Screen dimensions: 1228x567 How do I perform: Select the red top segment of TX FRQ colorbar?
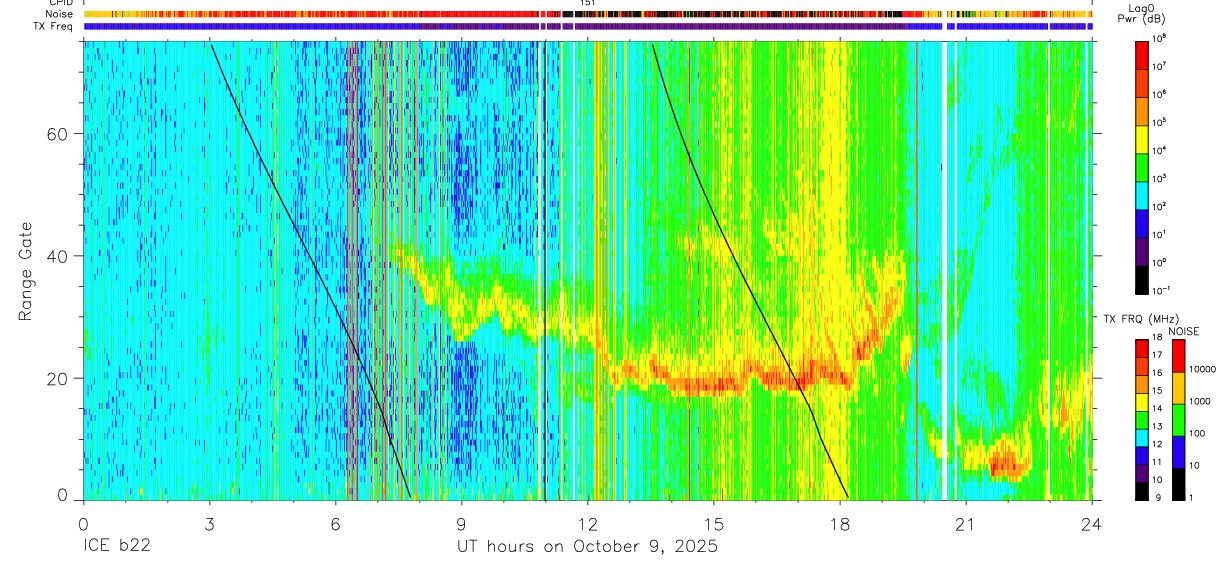[1141, 350]
